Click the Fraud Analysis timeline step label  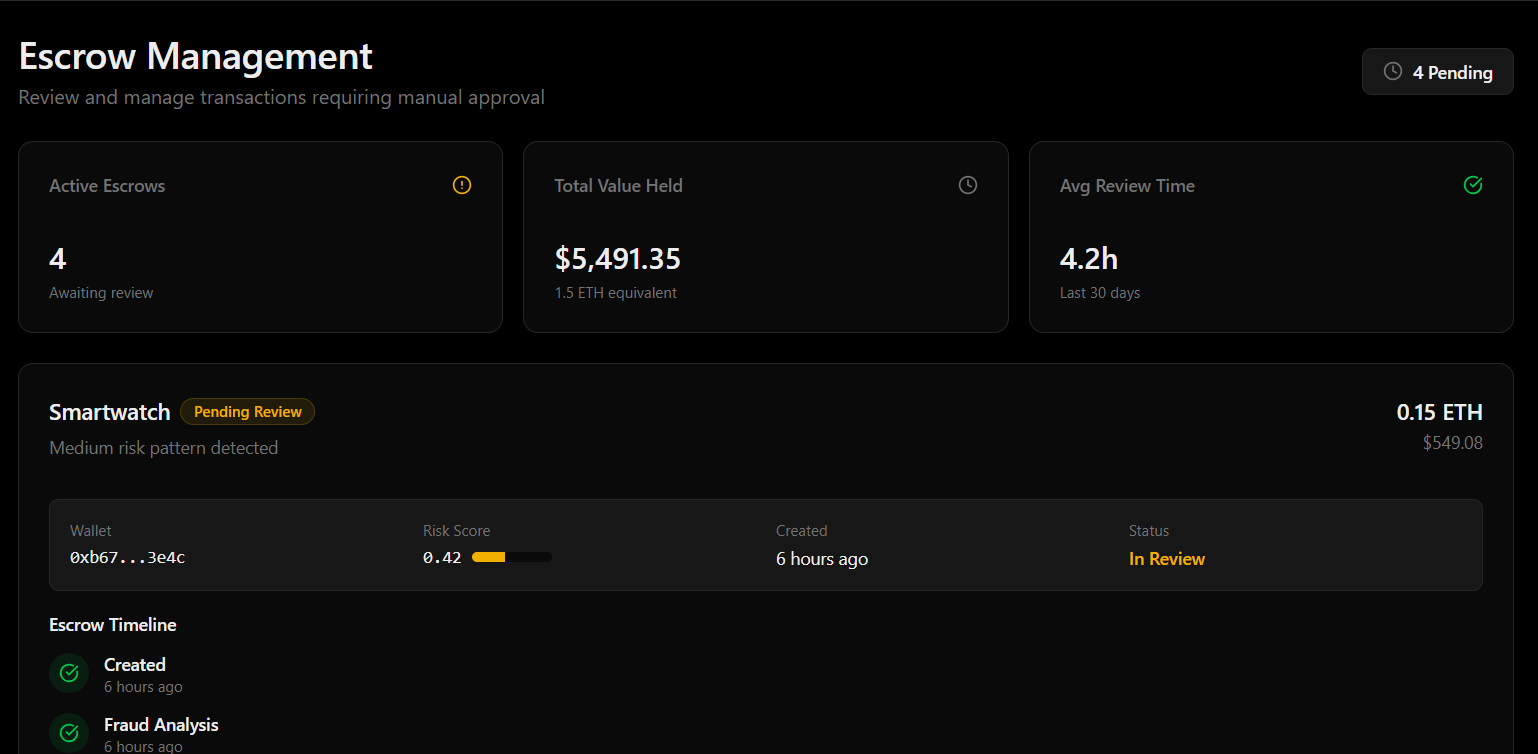[x=161, y=725]
